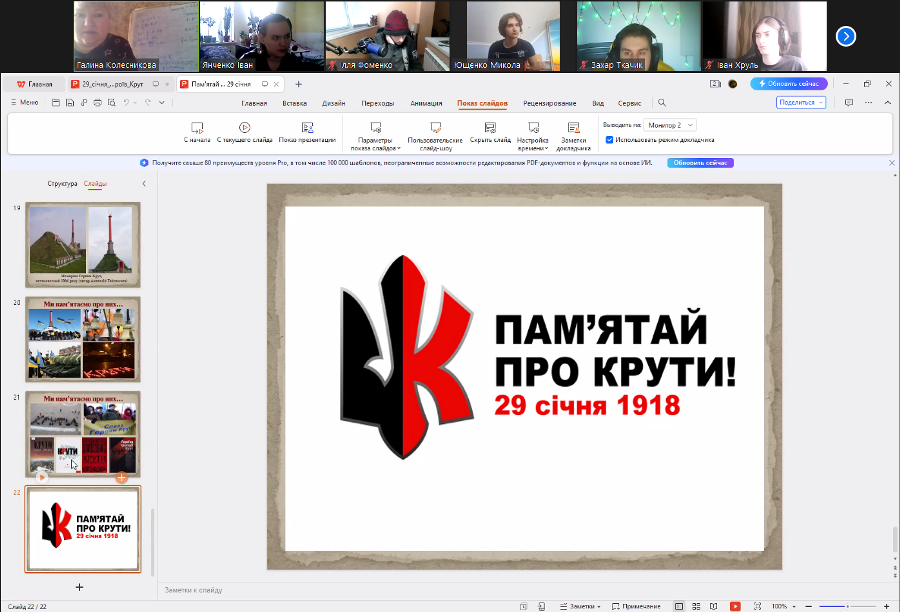This screenshot has width=900, height=612.
Task: Click orange plus under slide 21 thumbnail
Action: click(x=122, y=477)
